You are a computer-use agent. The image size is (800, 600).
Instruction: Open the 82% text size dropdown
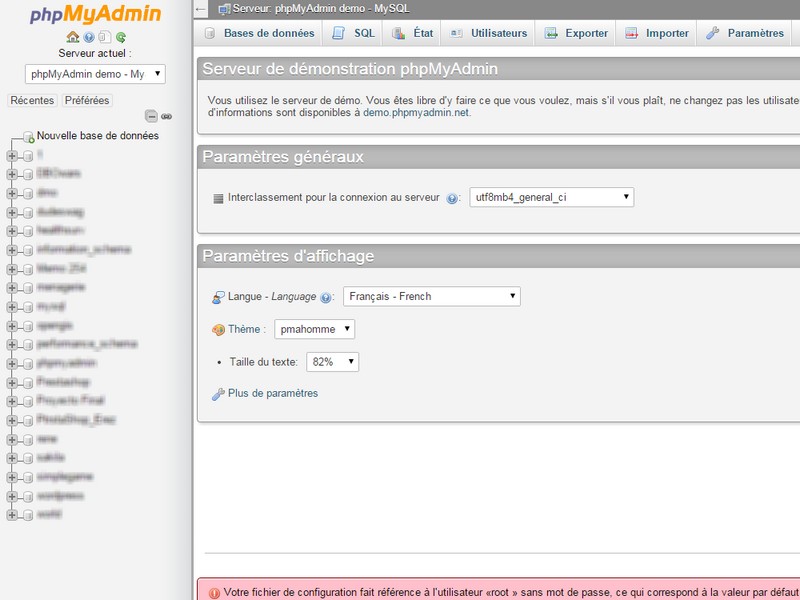coord(332,362)
